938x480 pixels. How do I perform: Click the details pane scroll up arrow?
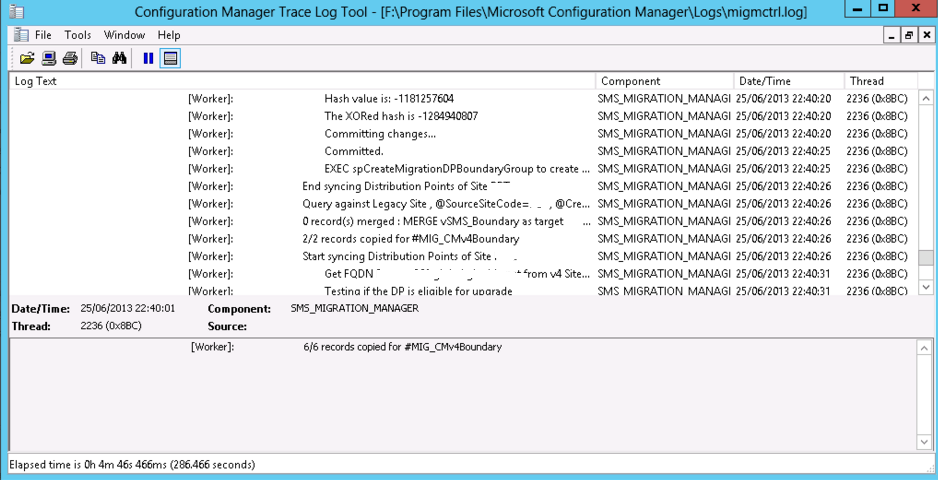click(x=924, y=347)
